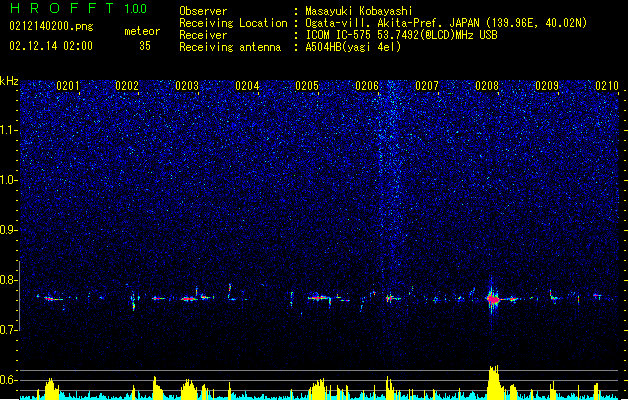Click the kHz axis unit label
This screenshot has width=629, height=400.
click(x=9, y=81)
